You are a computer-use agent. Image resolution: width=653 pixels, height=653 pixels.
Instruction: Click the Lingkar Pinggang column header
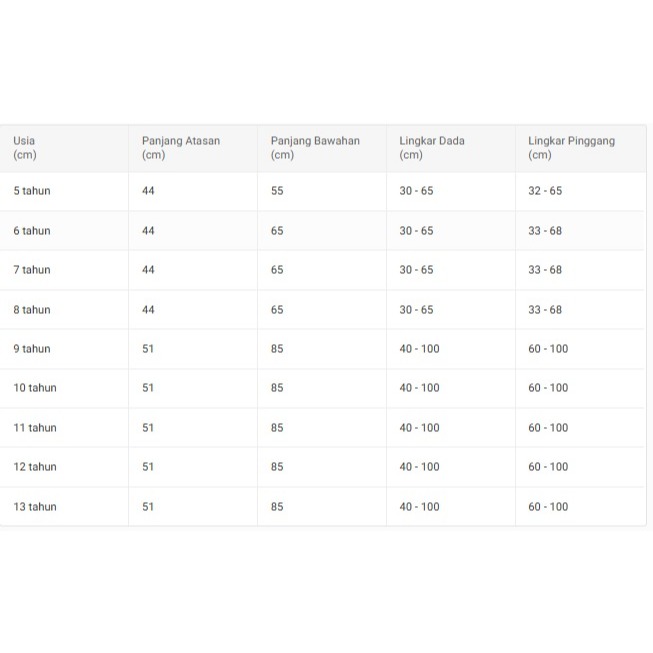[571, 147]
